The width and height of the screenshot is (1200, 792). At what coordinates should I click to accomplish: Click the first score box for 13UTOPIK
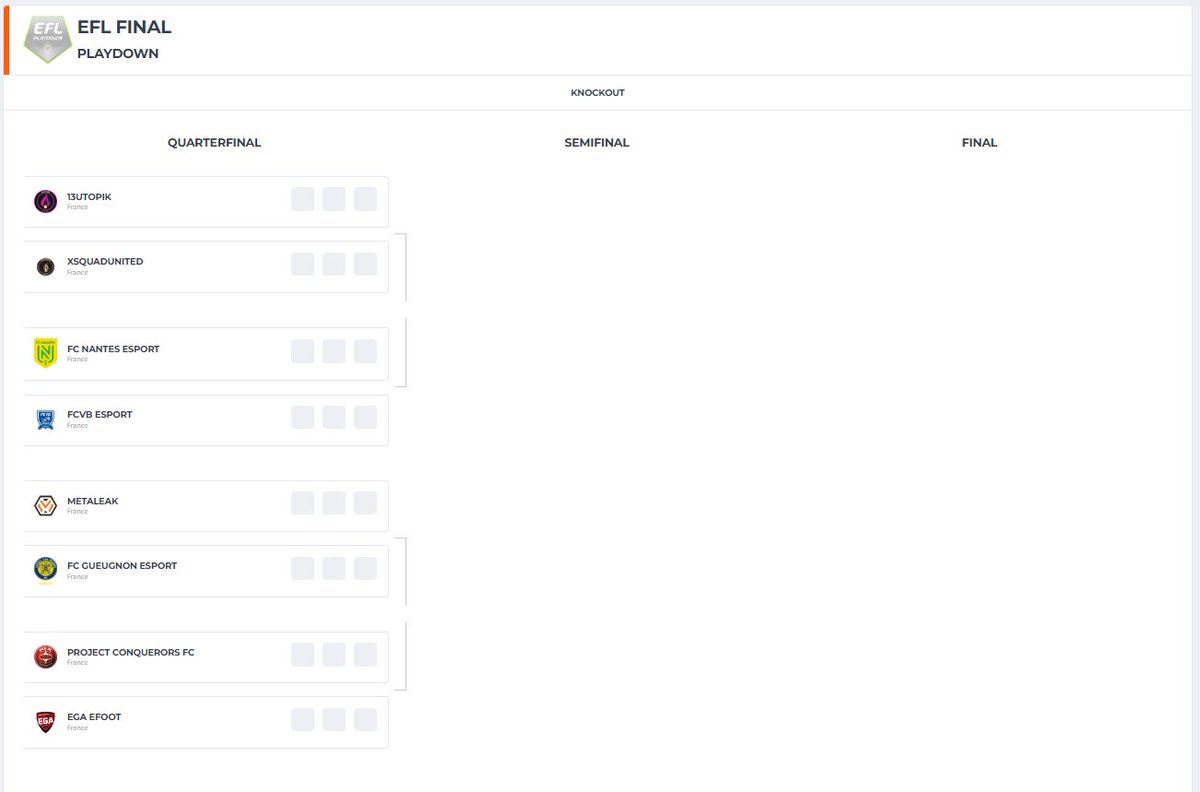click(303, 199)
